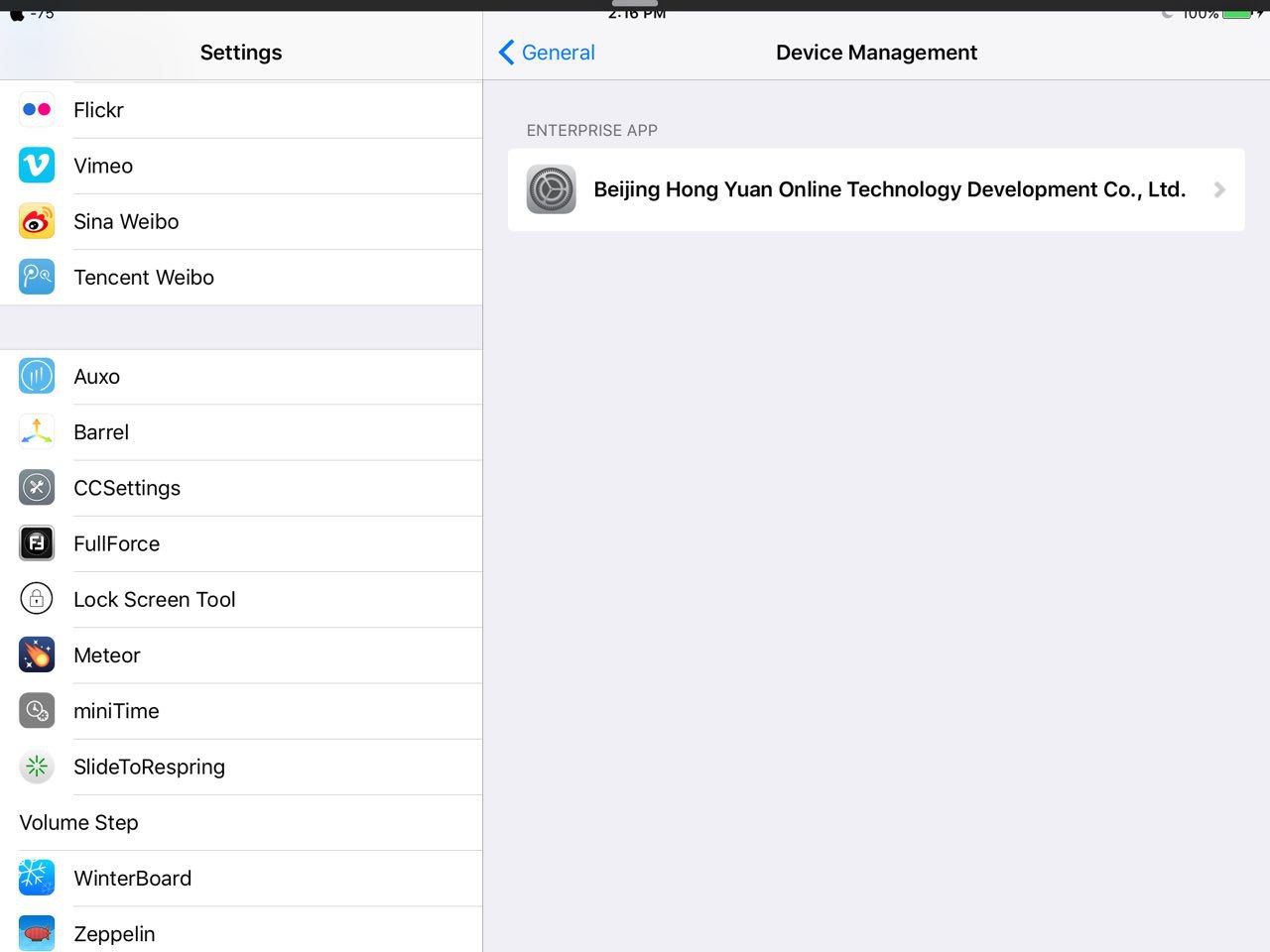Open Lock Screen Tool settings

(154, 600)
